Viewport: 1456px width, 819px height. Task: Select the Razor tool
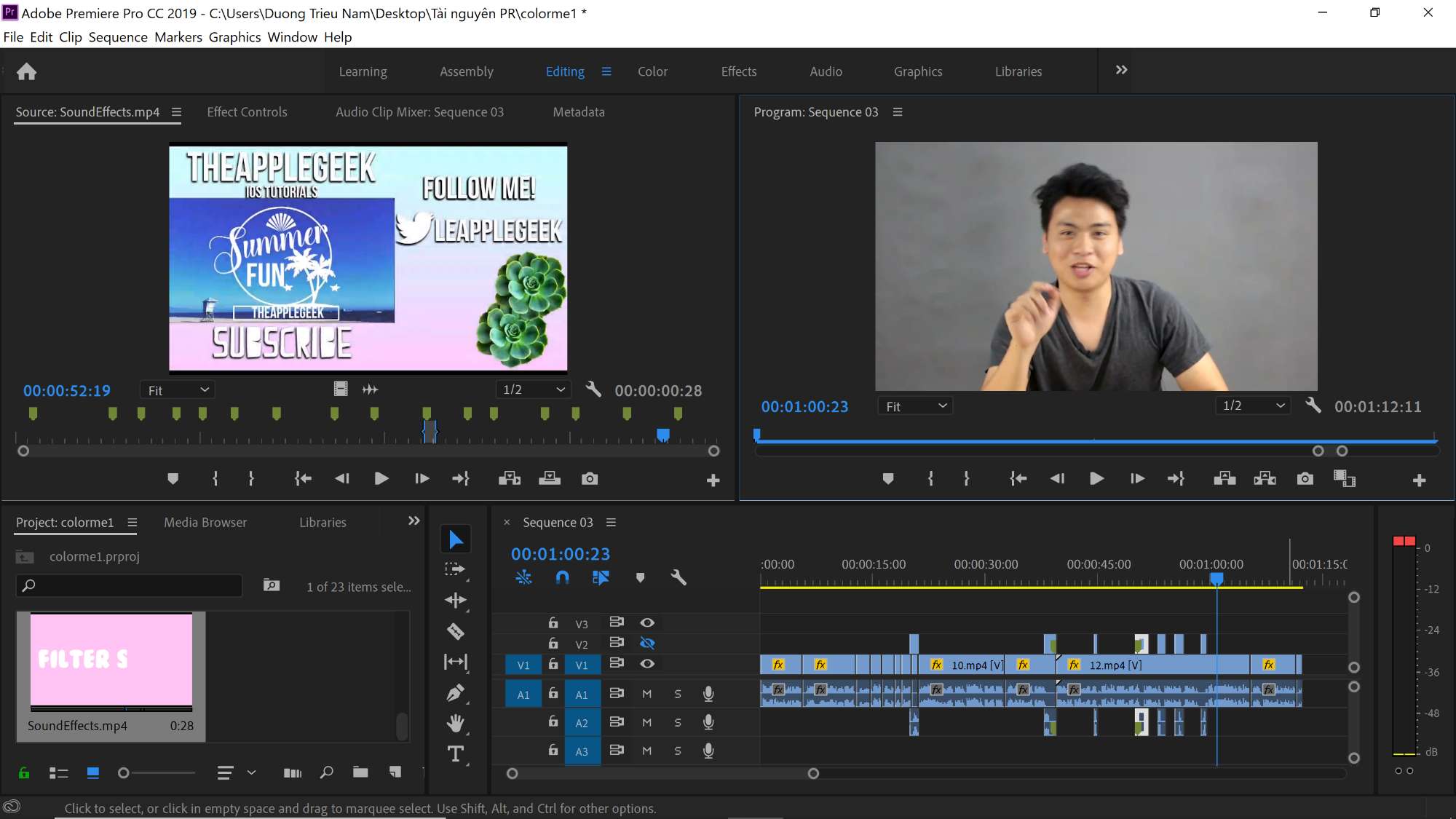coord(456,631)
